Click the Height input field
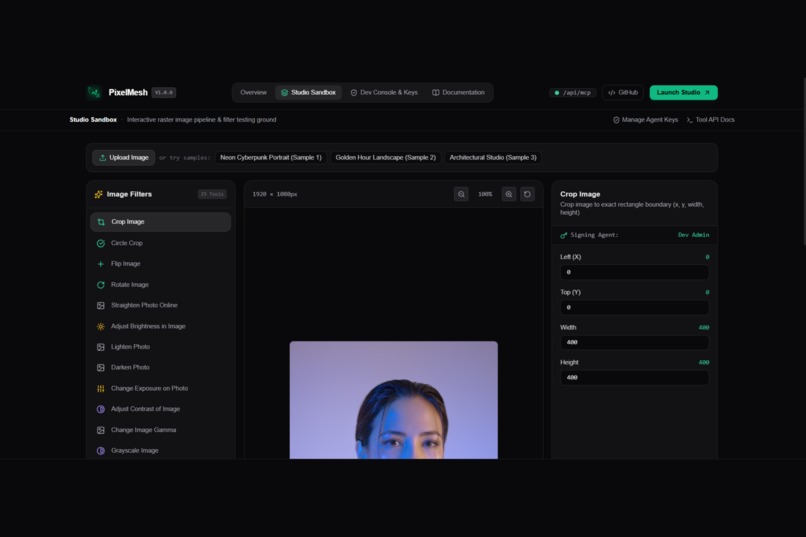Screen dimensions: 806x537 click(x=634, y=378)
